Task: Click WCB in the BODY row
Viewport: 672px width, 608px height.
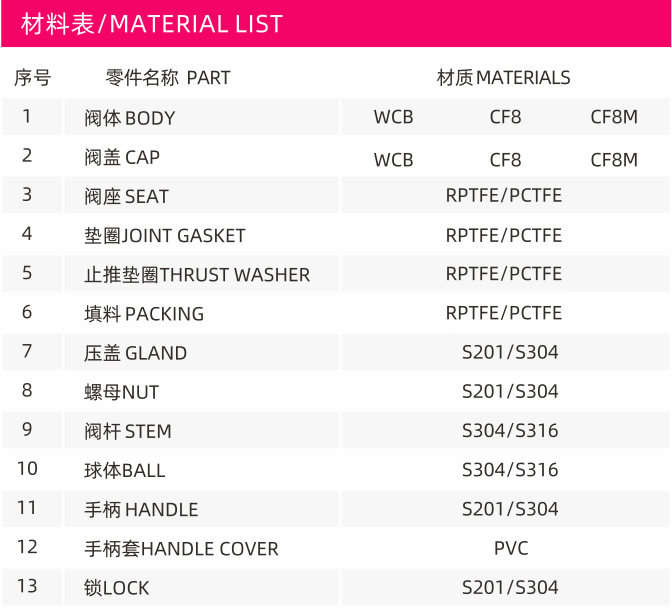Action: [x=393, y=117]
